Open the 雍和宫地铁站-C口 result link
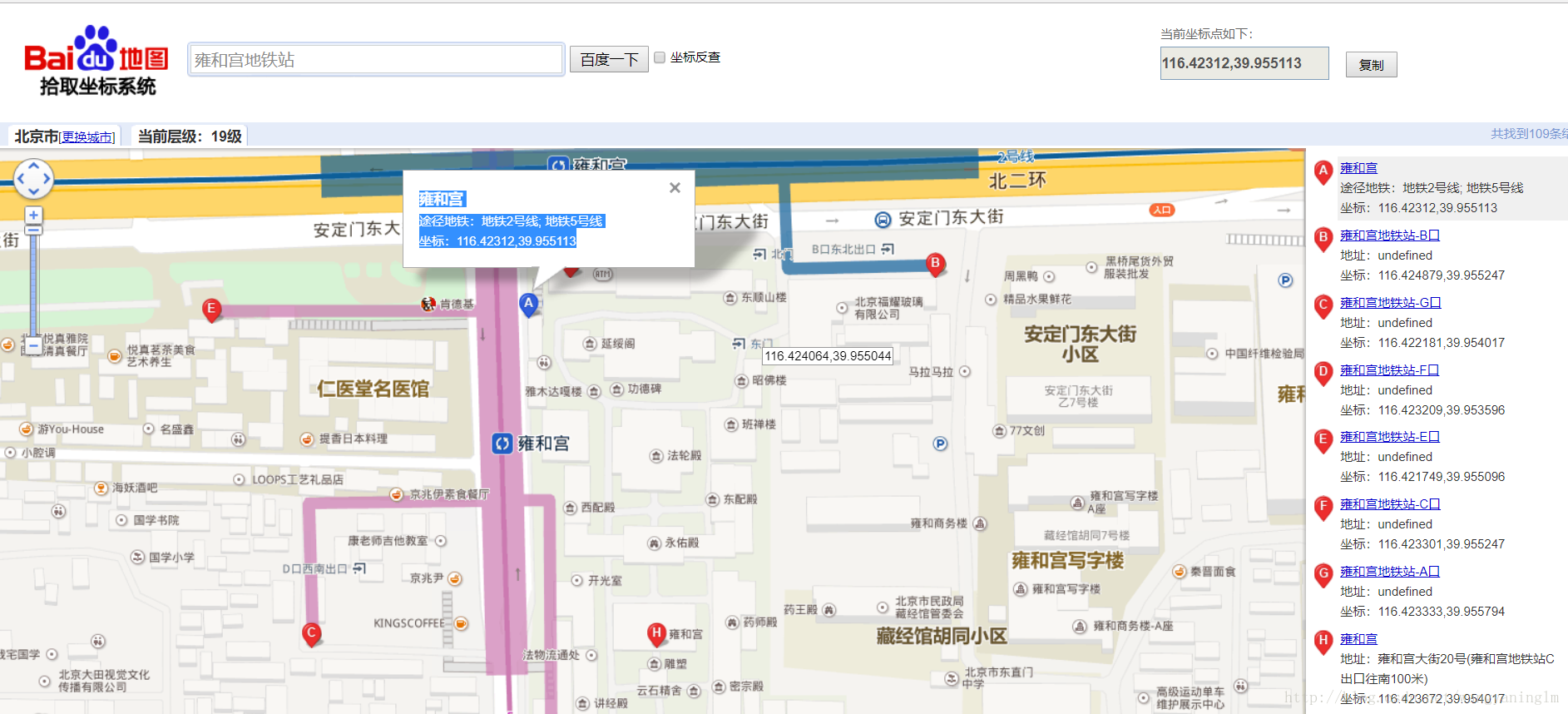The width and height of the screenshot is (1568, 714). click(x=1390, y=504)
